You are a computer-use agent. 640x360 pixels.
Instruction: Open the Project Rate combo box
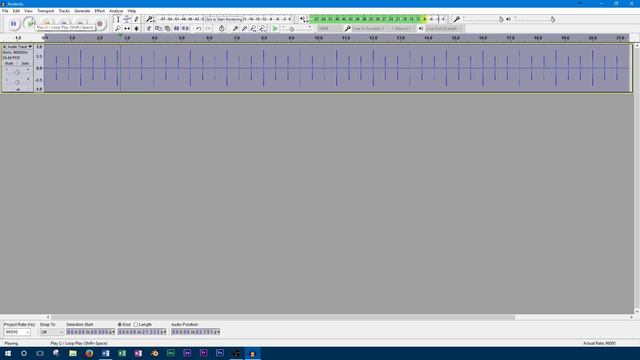click(17, 332)
